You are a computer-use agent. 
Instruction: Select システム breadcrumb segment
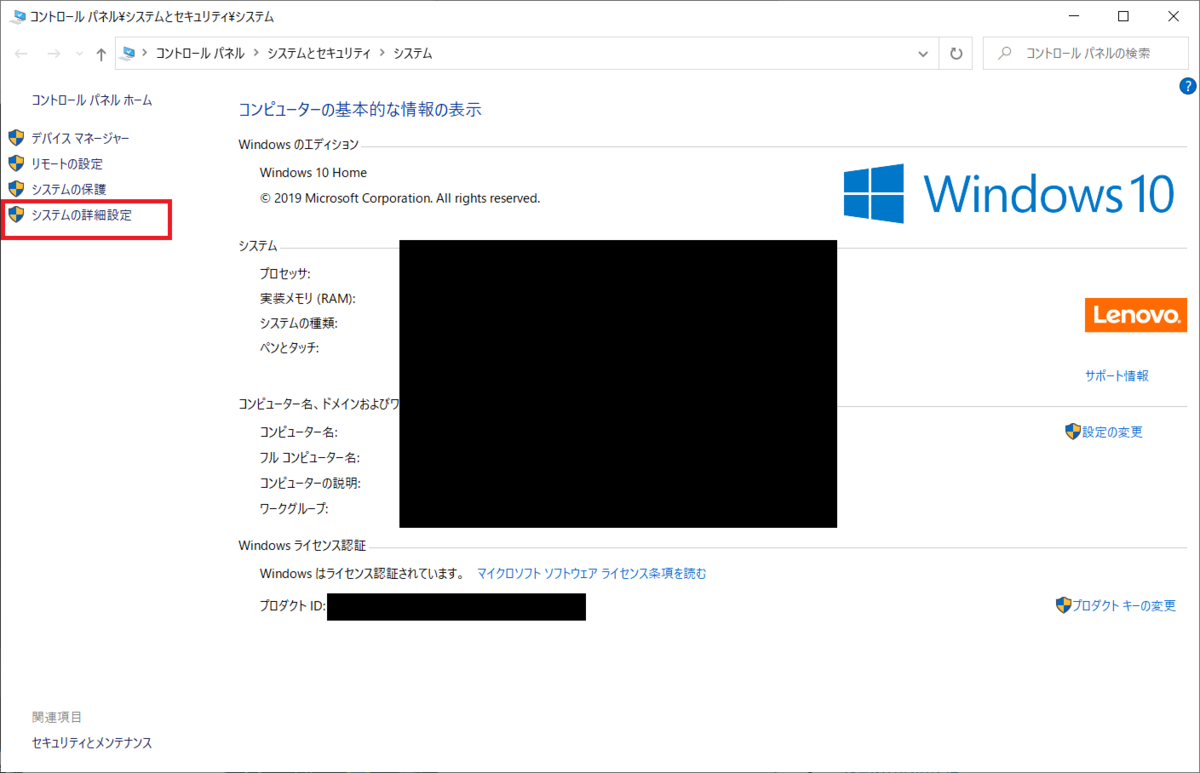pyautogui.click(x=413, y=53)
